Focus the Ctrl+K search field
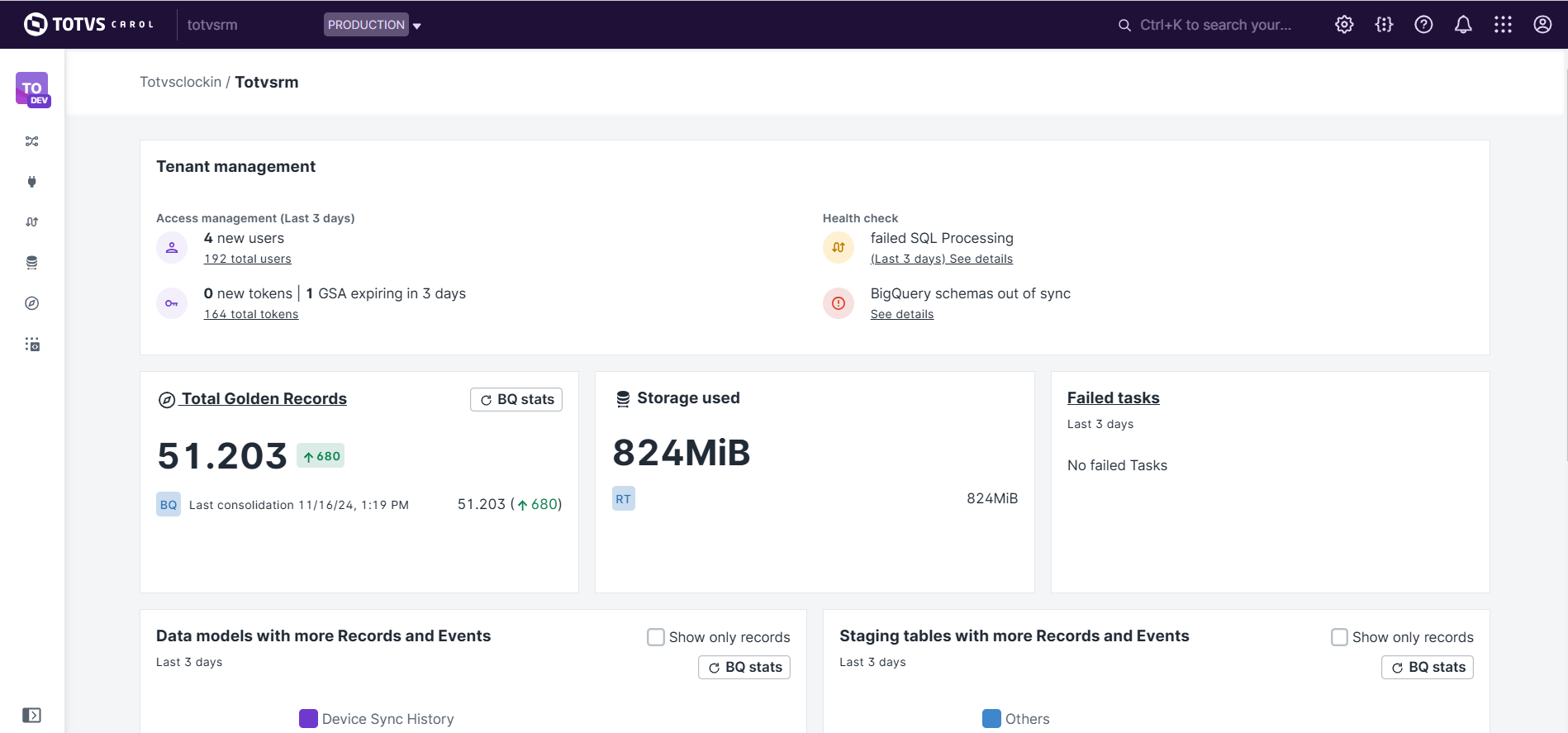The width and height of the screenshot is (1568, 733). (1214, 25)
